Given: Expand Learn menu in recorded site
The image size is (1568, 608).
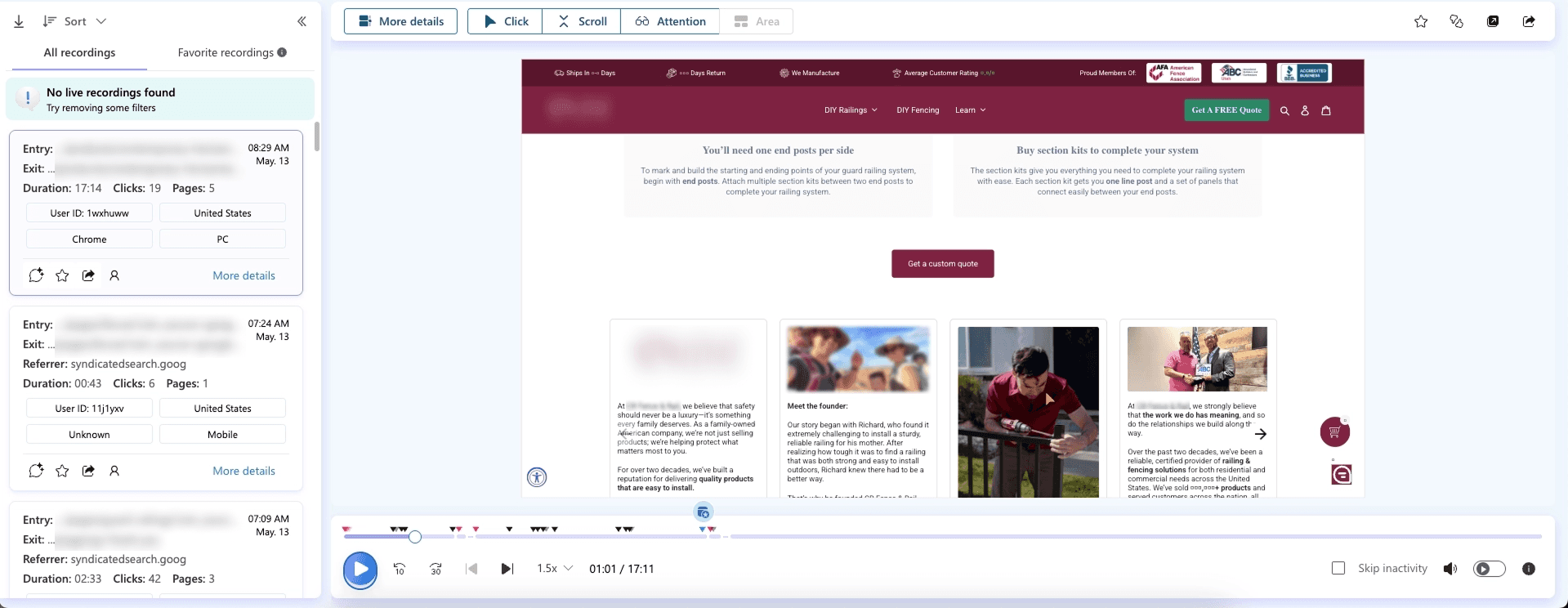Looking at the screenshot, I should pyautogui.click(x=971, y=110).
